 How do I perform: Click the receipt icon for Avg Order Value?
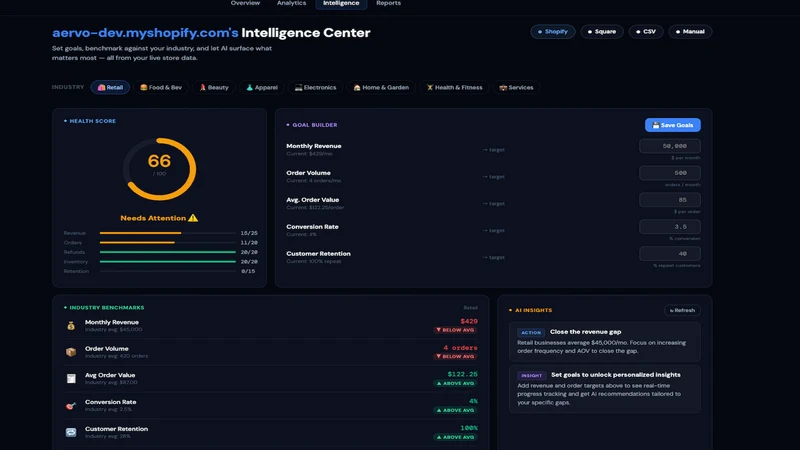[x=71, y=379]
